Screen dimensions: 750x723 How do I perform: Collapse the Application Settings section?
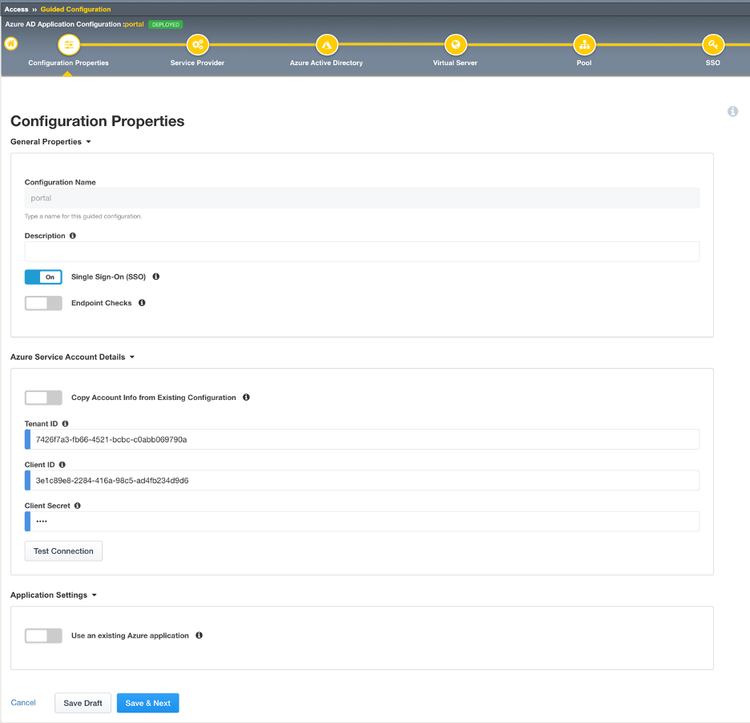coord(54,595)
